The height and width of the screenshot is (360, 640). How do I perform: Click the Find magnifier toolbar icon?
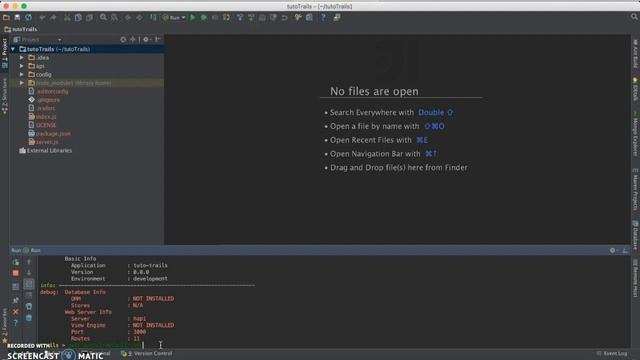pos(103,18)
